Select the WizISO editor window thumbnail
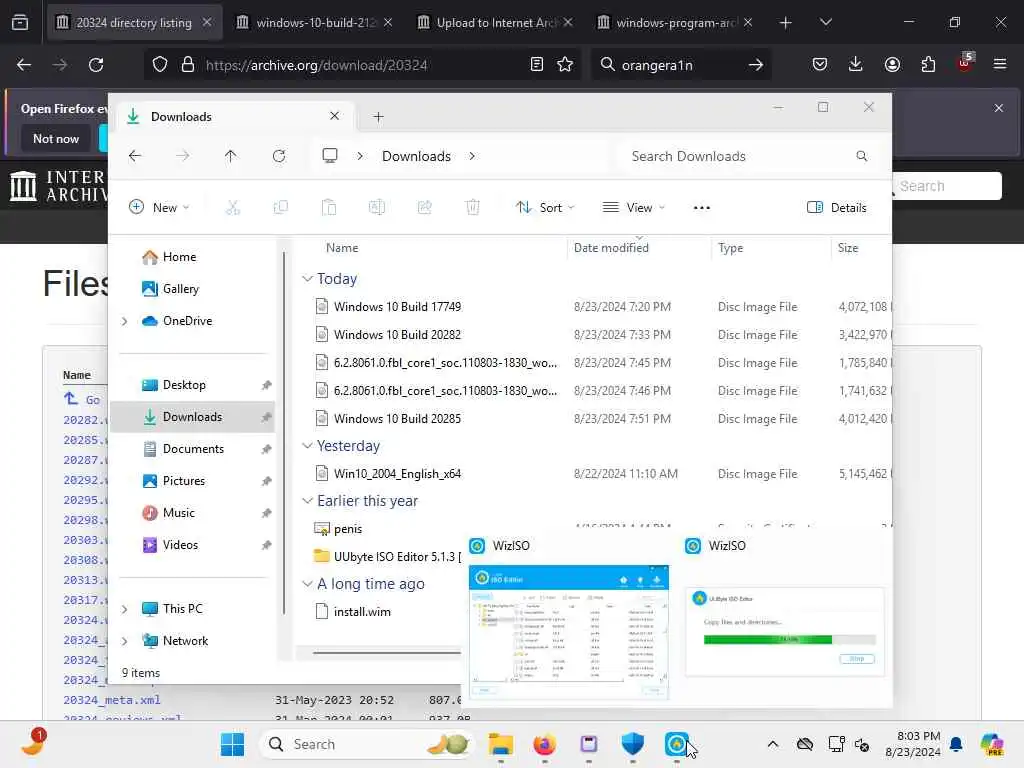Viewport: 1024px width, 768px height. pyautogui.click(x=569, y=632)
